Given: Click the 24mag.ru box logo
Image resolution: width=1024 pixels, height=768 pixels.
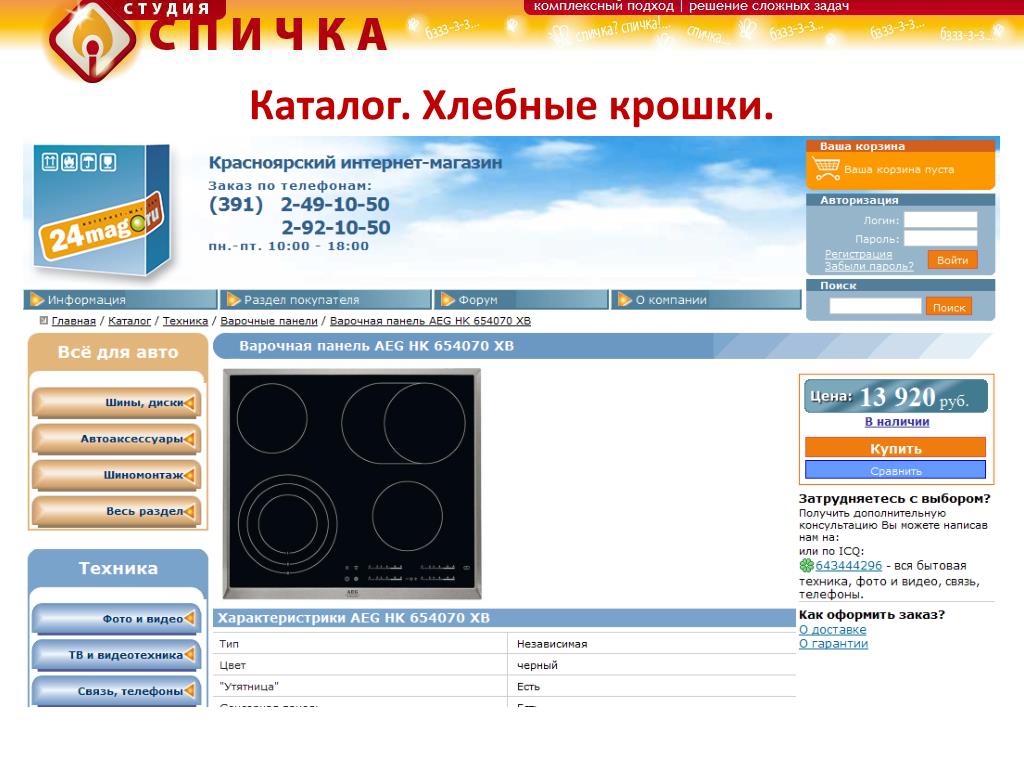Looking at the screenshot, I should click(102, 210).
